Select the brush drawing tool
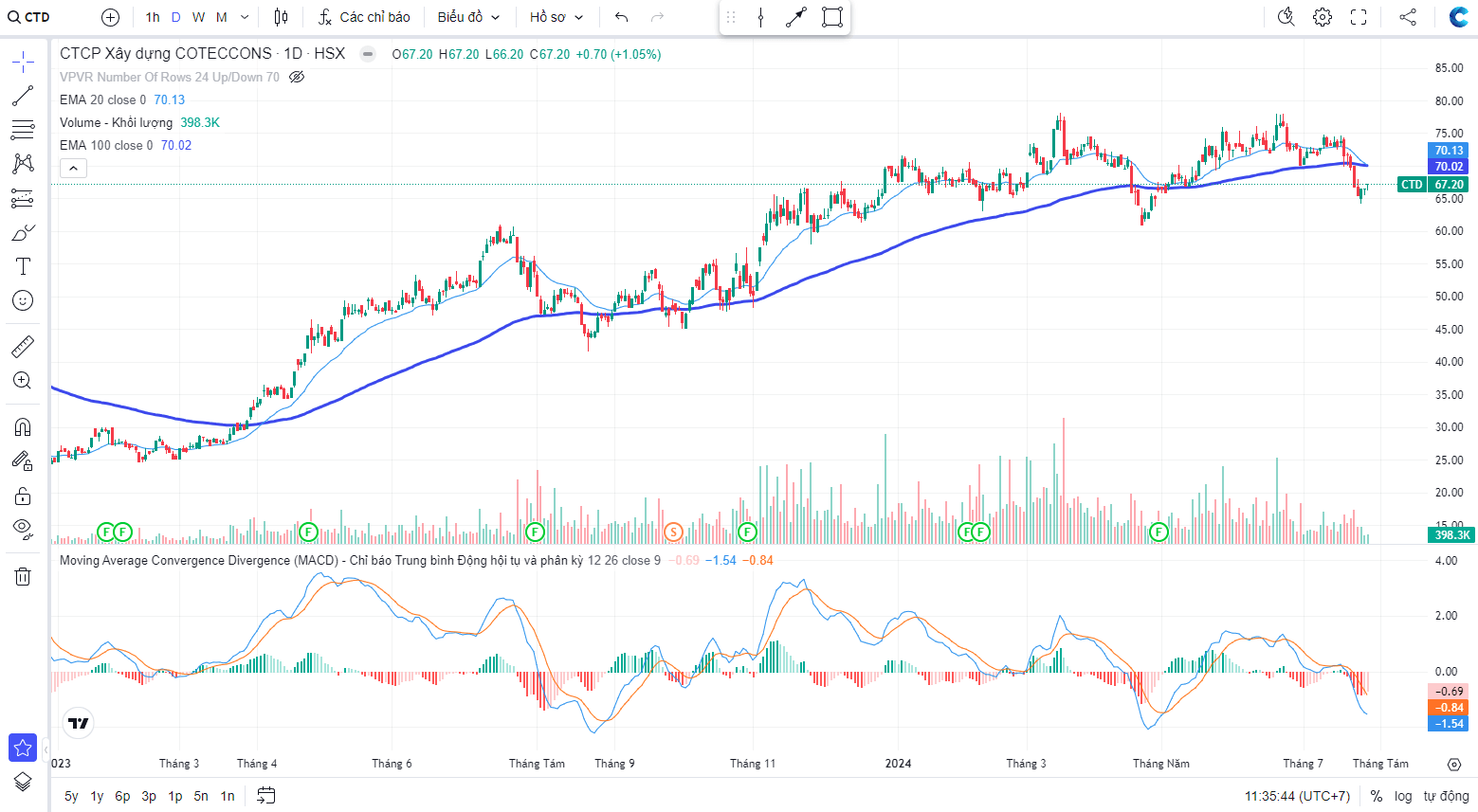This screenshot has height=812, width=1478. click(x=23, y=232)
